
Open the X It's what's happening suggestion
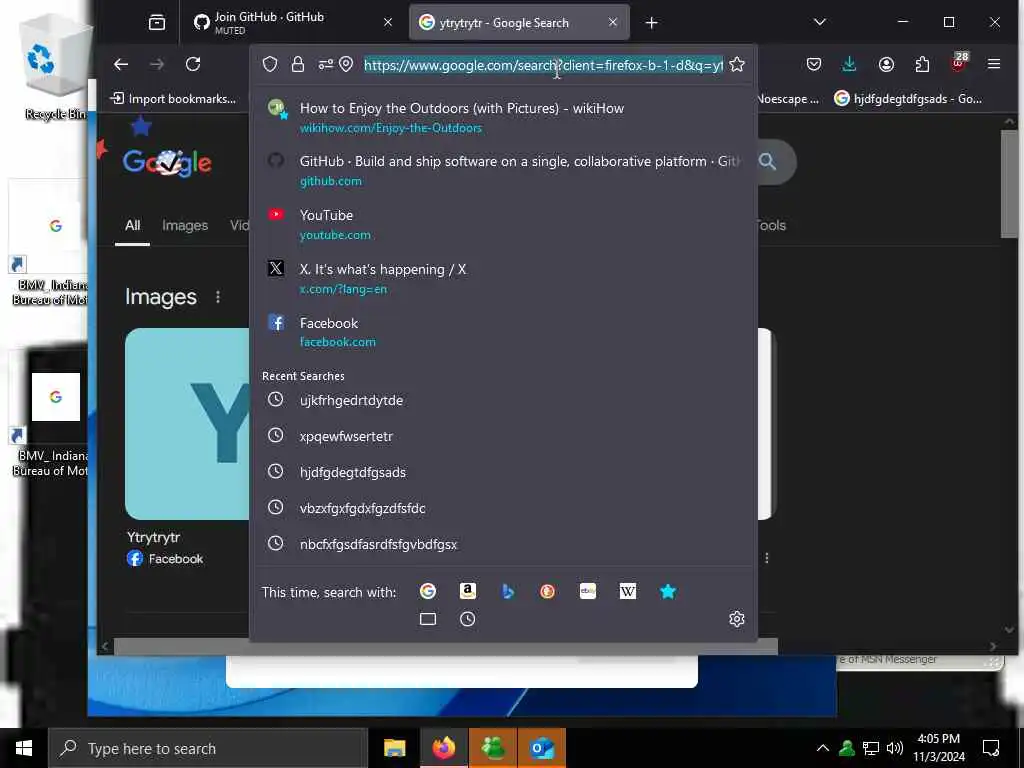click(504, 278)
